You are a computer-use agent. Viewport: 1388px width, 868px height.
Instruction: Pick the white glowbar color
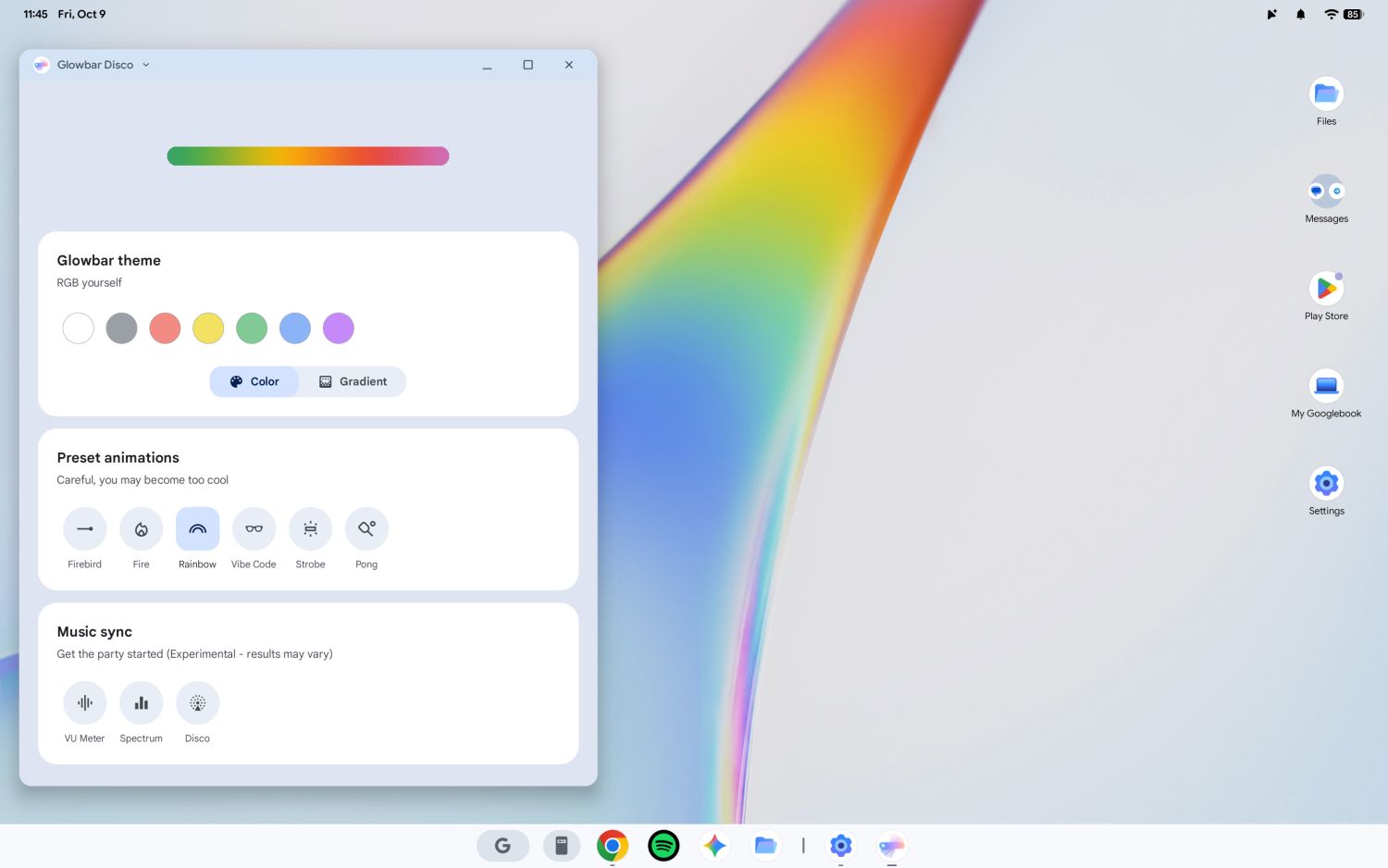tap(79, 328)
